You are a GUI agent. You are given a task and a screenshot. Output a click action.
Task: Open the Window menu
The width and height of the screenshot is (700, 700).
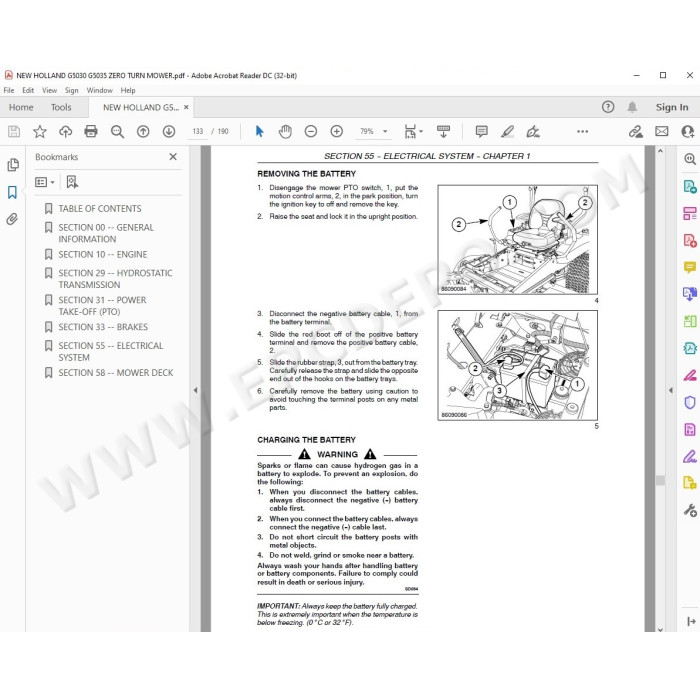100,90
